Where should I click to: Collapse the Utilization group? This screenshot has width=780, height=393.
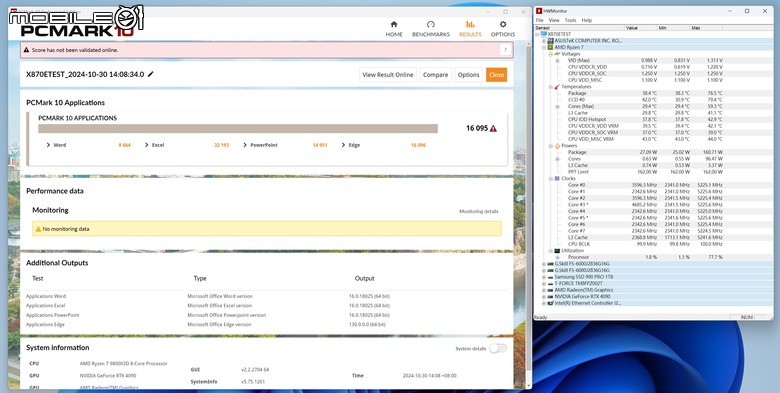coord(550,251)
